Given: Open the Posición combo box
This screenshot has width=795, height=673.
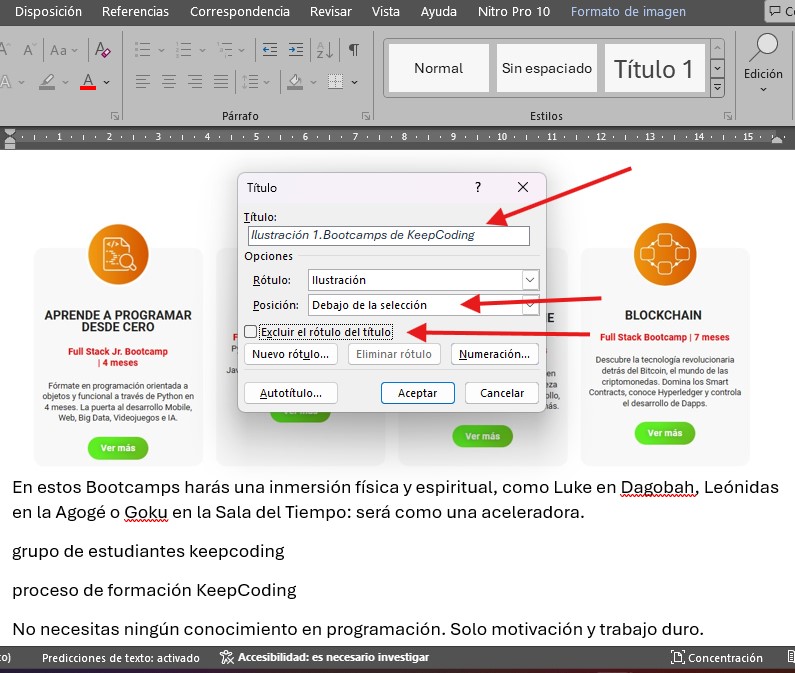Looking at the screenshot, I should tap(423, 305).
